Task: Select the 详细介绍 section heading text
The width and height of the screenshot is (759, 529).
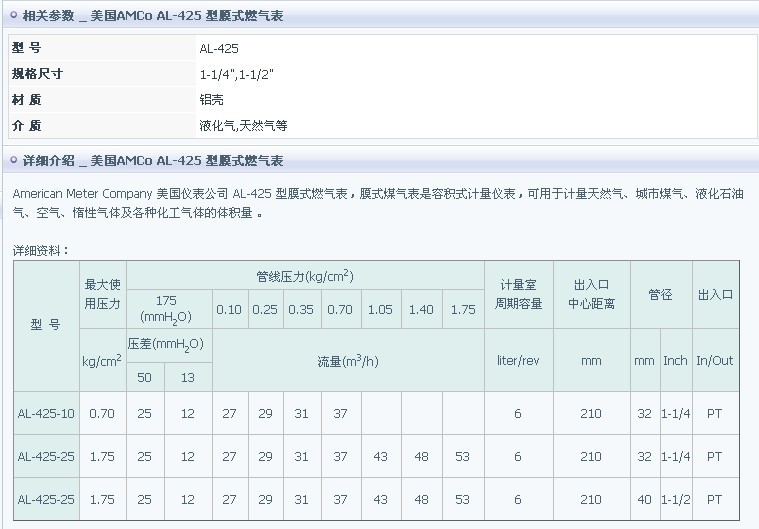Action: point(152,160)
